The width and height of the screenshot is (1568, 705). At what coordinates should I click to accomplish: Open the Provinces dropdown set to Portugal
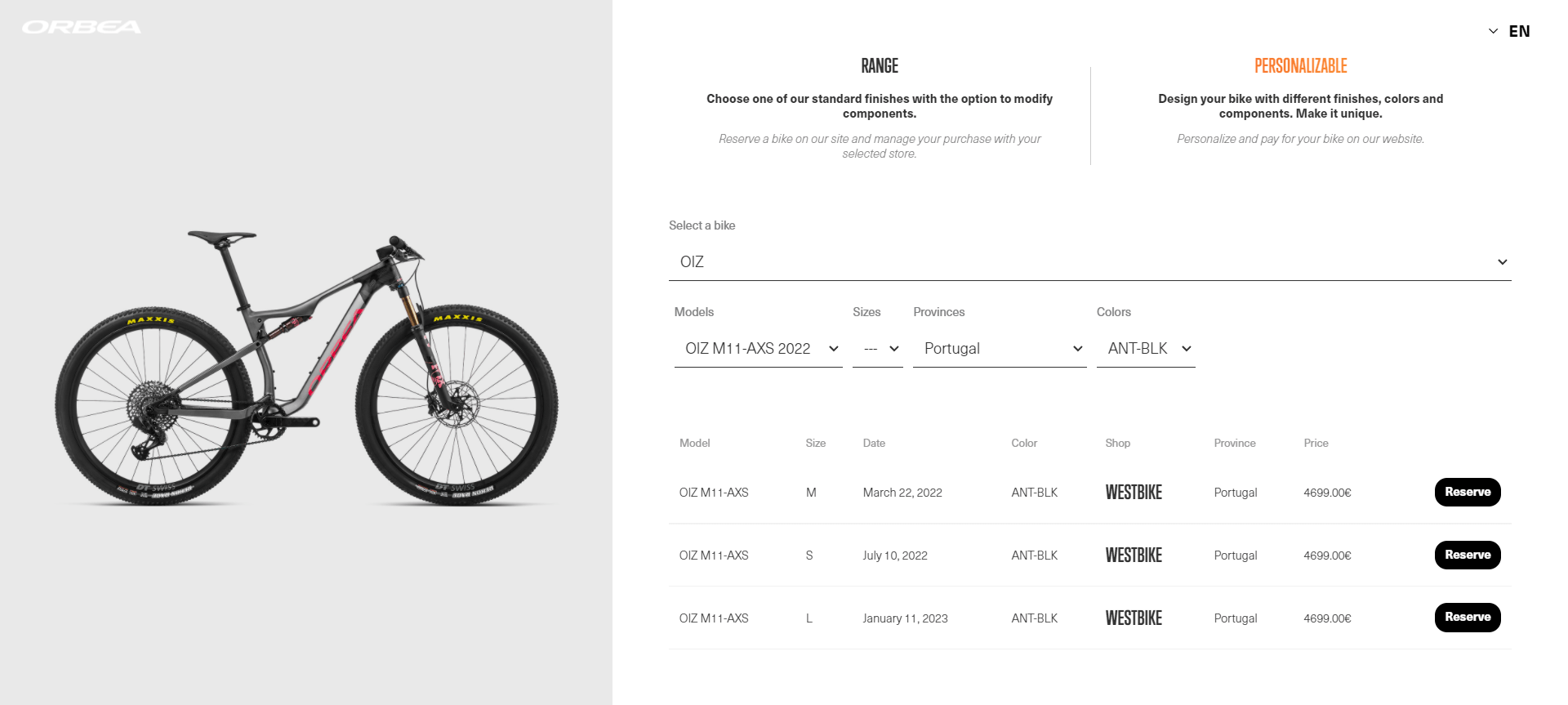(1000, 349)
